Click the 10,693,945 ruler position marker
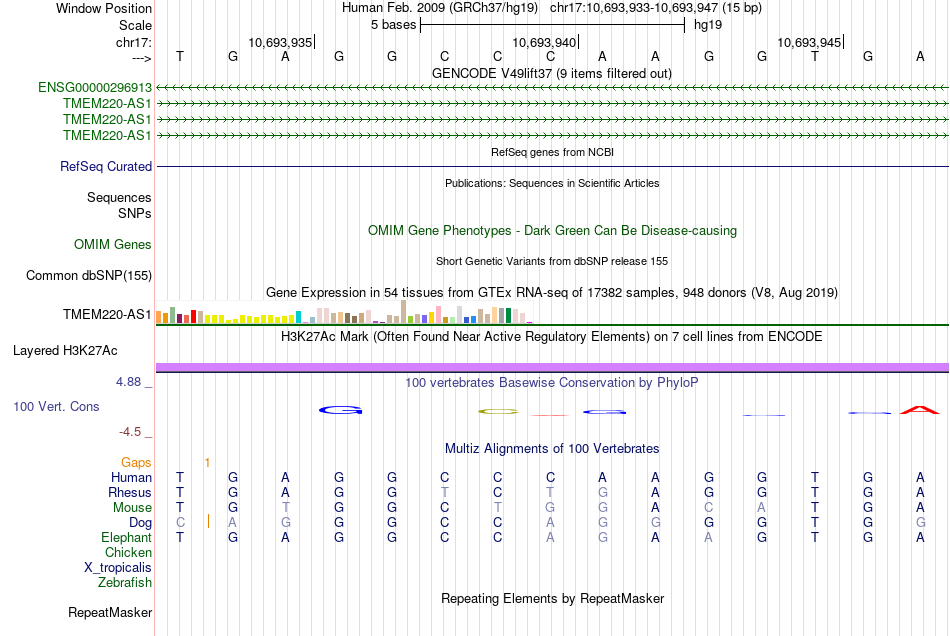Image resolution: width=950 pixels, height=636 pixels. [810, 42]
